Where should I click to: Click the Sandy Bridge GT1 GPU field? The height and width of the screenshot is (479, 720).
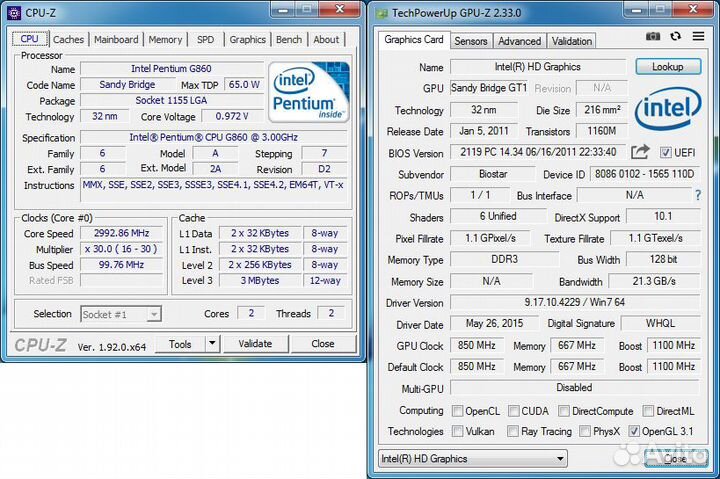pos(489,88)
